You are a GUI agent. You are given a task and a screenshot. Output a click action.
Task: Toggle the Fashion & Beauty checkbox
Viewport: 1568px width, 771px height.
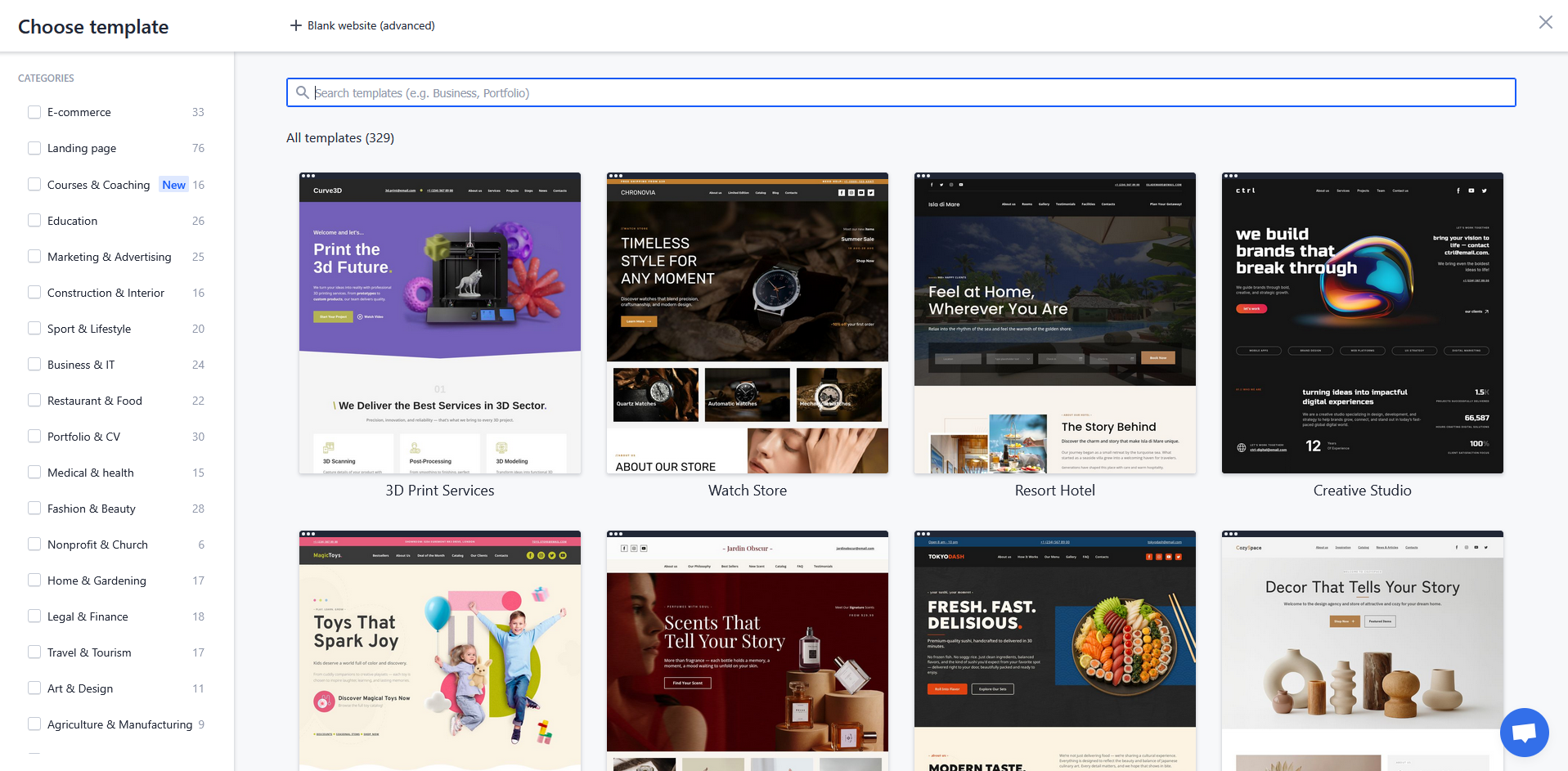[34, 508]
